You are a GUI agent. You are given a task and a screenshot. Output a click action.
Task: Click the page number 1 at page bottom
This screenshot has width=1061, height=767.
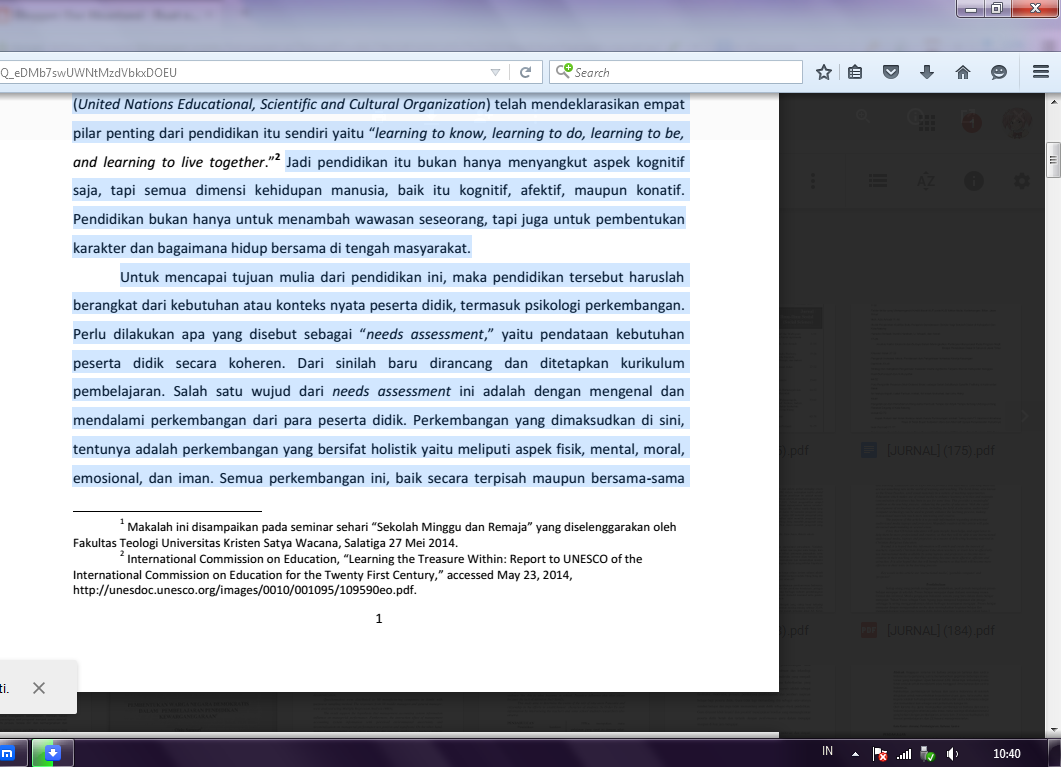379,618
